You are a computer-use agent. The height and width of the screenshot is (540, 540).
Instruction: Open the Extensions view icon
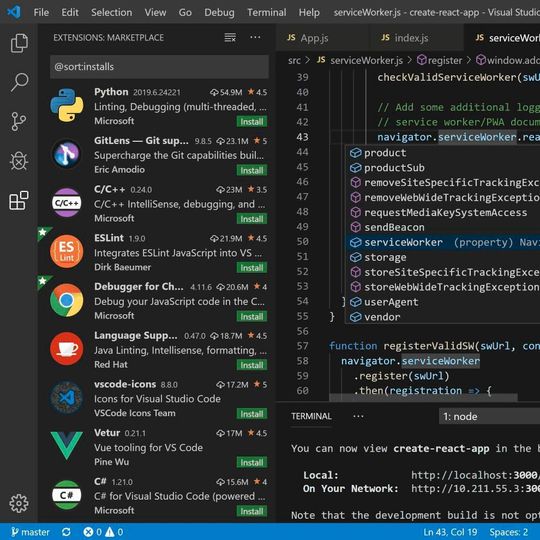pyautogui.click(x=19, y=200)
